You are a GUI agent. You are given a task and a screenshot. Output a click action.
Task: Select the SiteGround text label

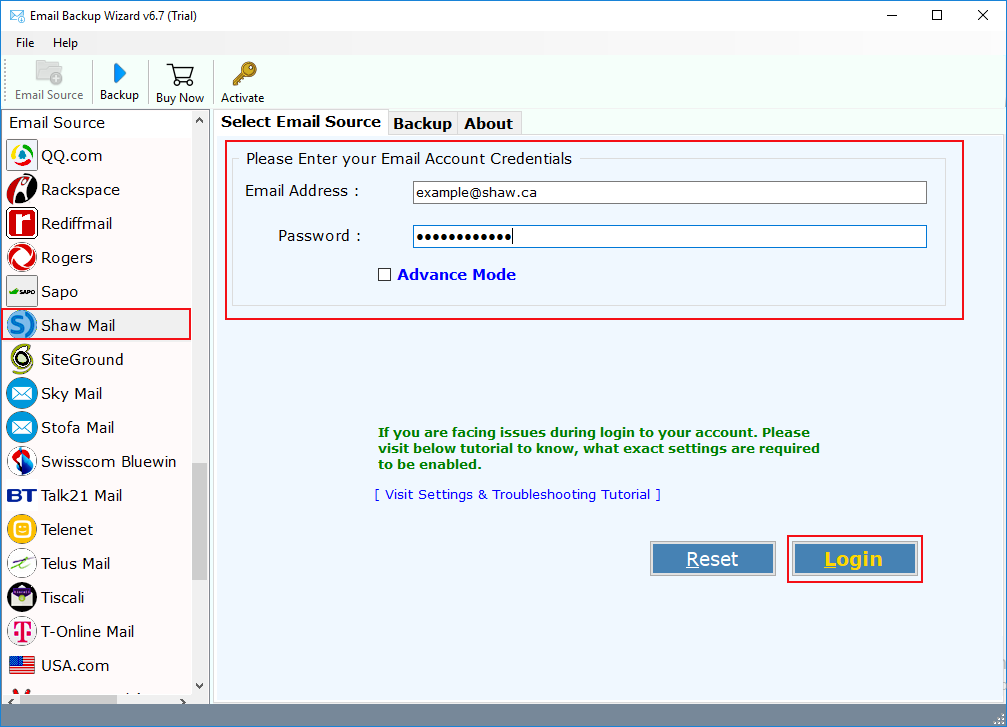pos(82,360)
